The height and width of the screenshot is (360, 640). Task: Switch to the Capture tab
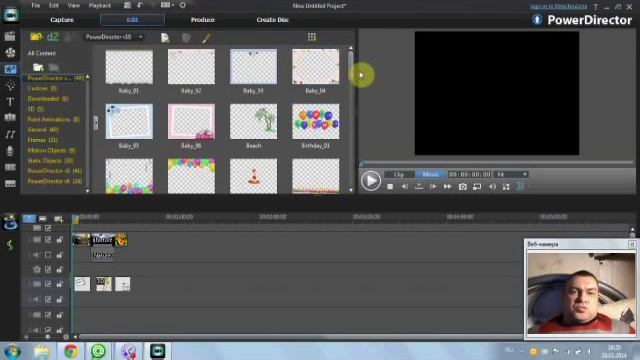pos(62,20)
